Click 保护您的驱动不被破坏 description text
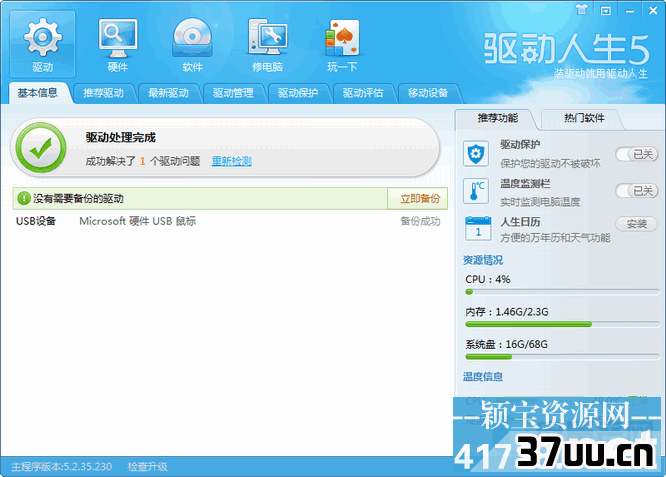Viewport: 666px width, 477px height. click(x=550, y=164)
